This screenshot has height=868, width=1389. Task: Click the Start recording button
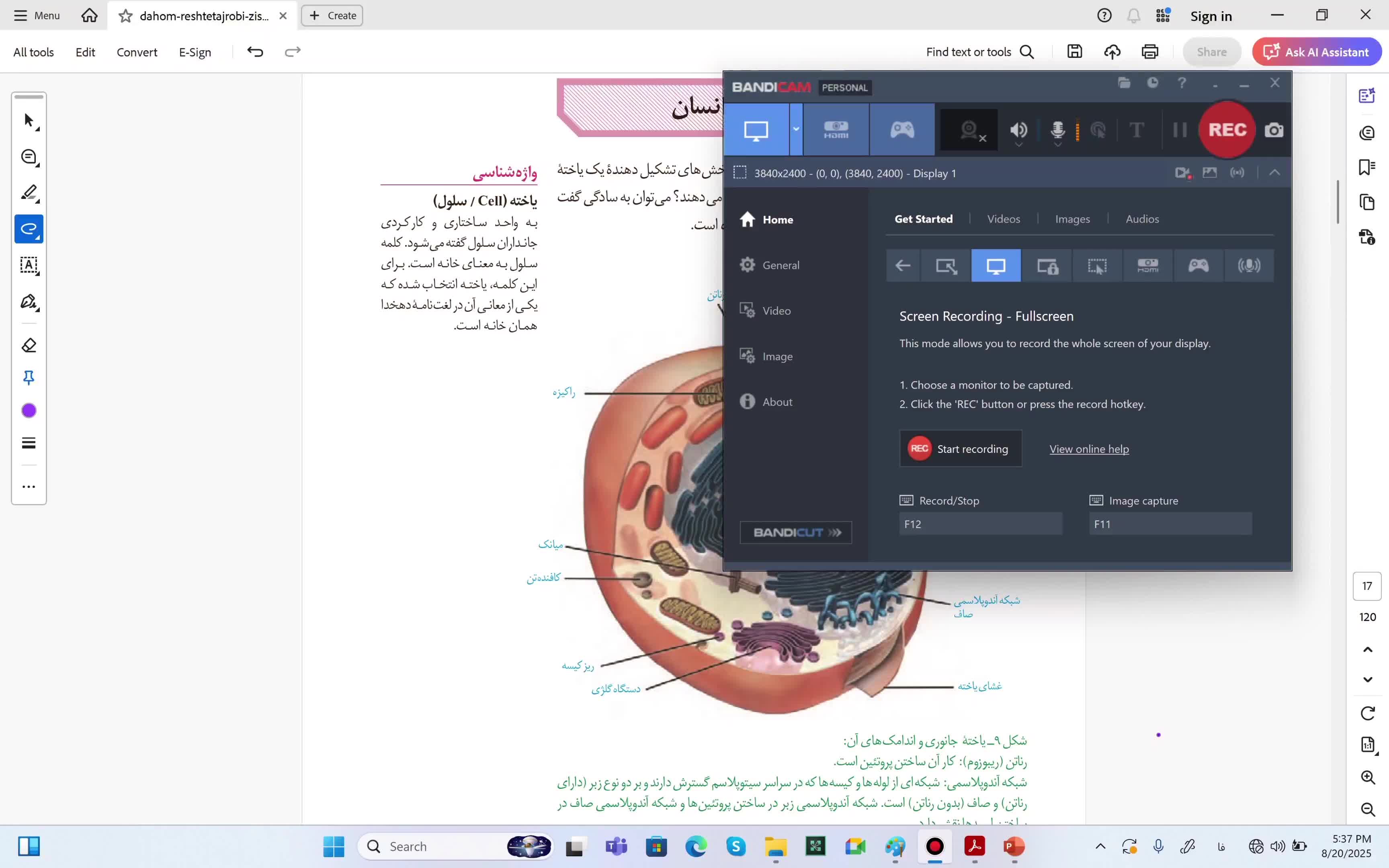[960, 449]
